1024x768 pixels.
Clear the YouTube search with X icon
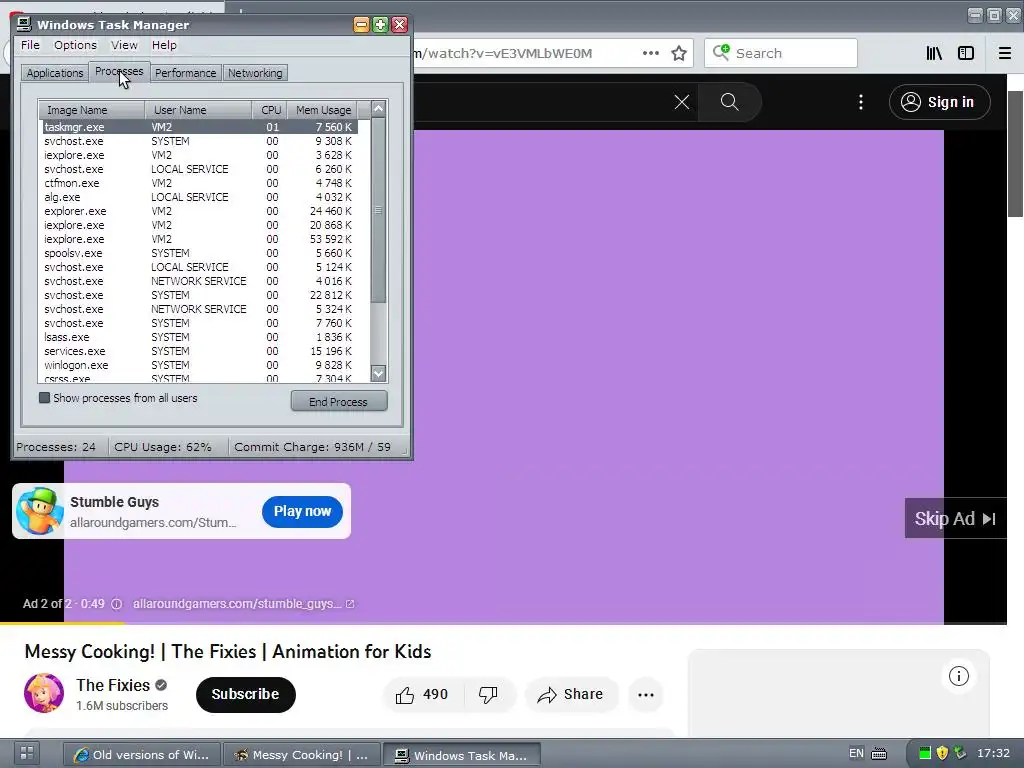(682, 102)
